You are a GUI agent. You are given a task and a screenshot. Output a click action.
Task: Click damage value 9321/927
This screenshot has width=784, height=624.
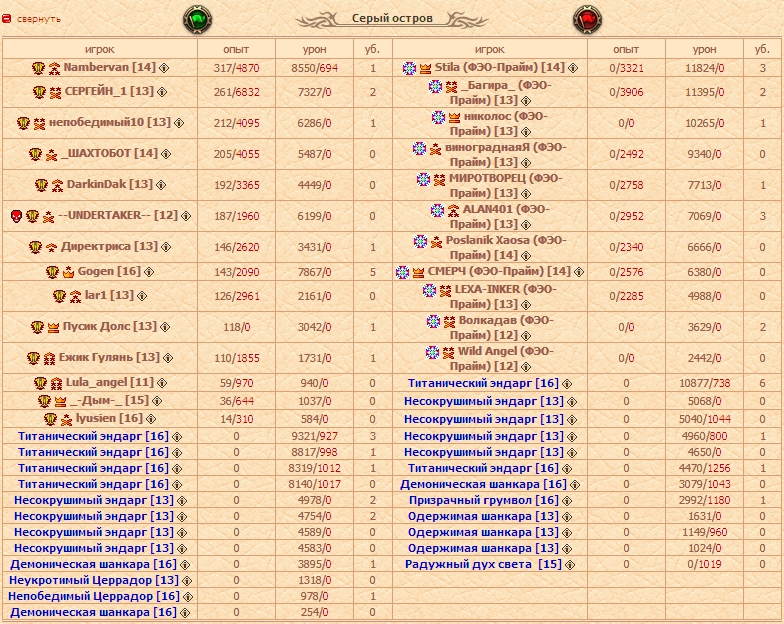click(x=314, y=436)
